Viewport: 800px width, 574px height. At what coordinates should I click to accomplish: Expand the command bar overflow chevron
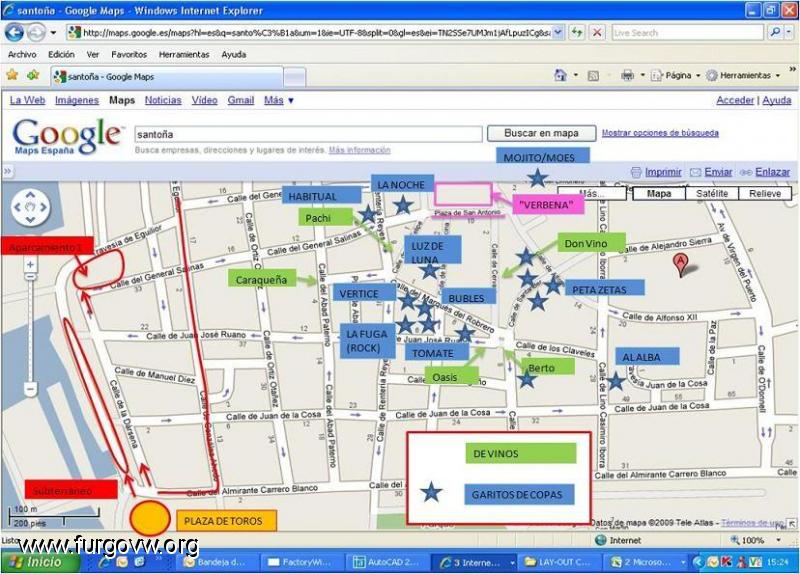click(x=792, y=69)
